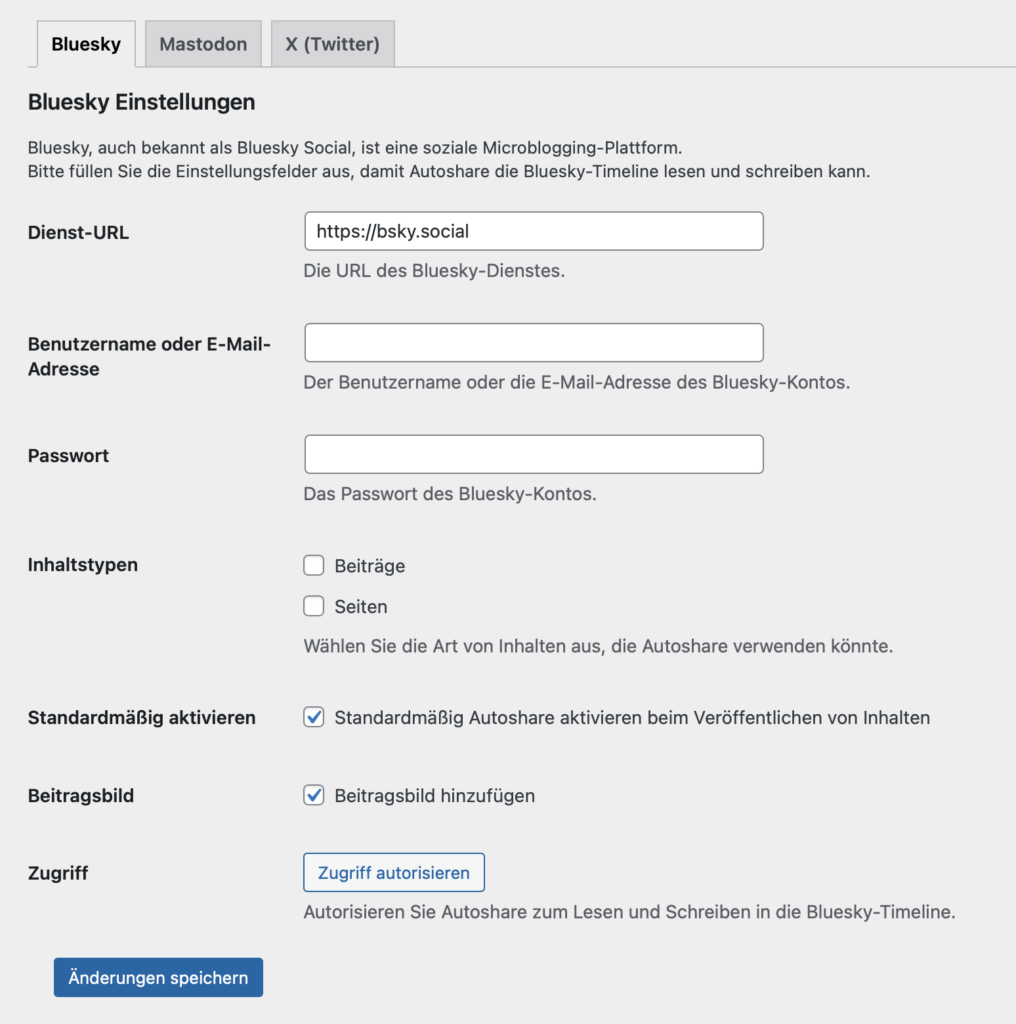Click the bold Dienst-URL row label

click(x=78, y=233)
